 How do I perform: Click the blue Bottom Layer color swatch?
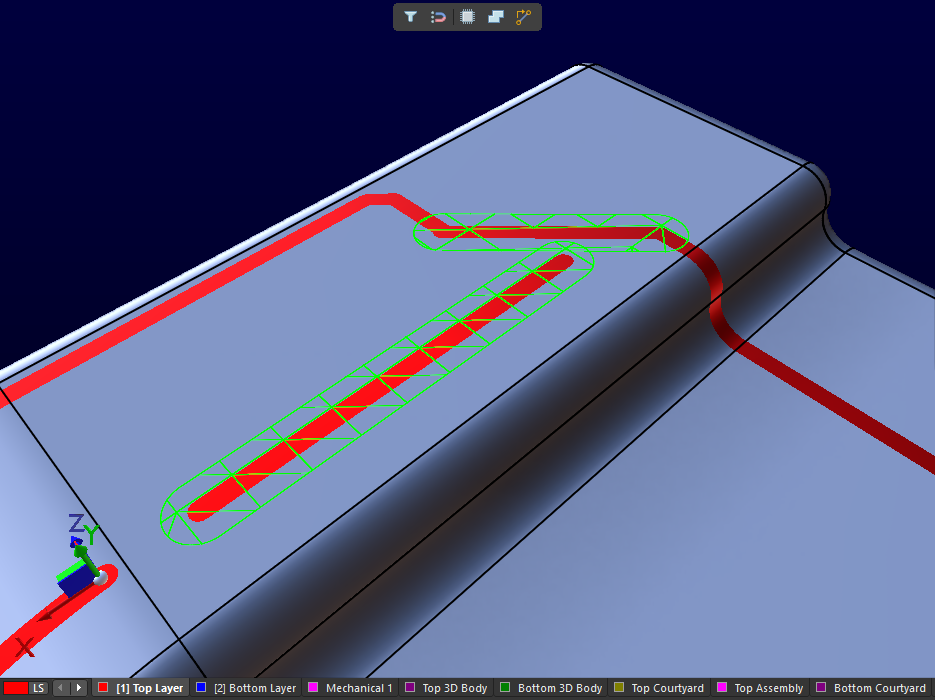point(201,688)
